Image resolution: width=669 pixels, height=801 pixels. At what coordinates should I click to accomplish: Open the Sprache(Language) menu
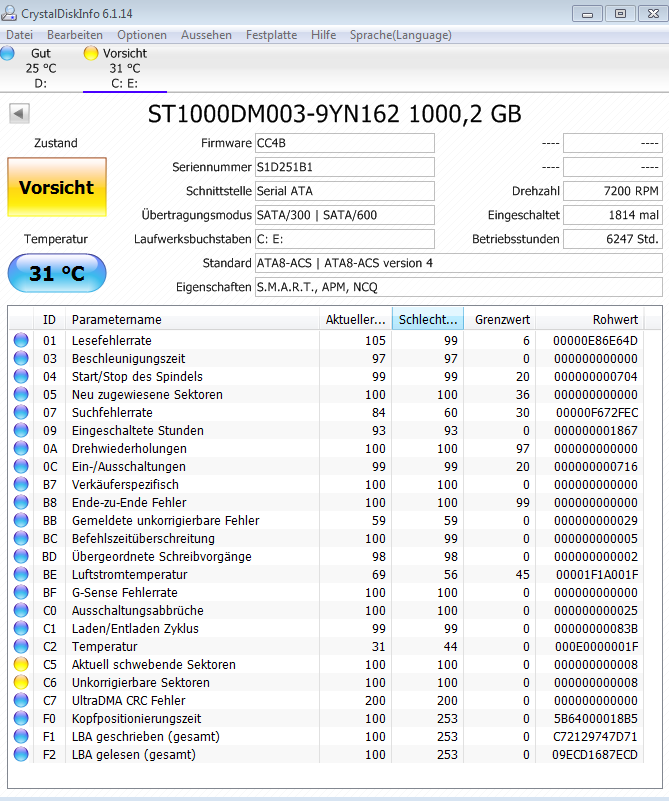pos(400,35)
